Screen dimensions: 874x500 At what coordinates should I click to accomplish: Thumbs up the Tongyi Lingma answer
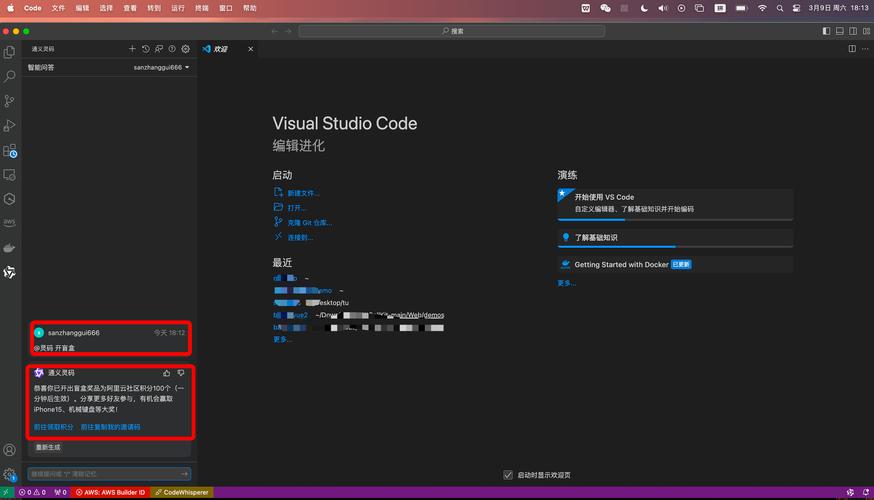[x=167, y=373]
